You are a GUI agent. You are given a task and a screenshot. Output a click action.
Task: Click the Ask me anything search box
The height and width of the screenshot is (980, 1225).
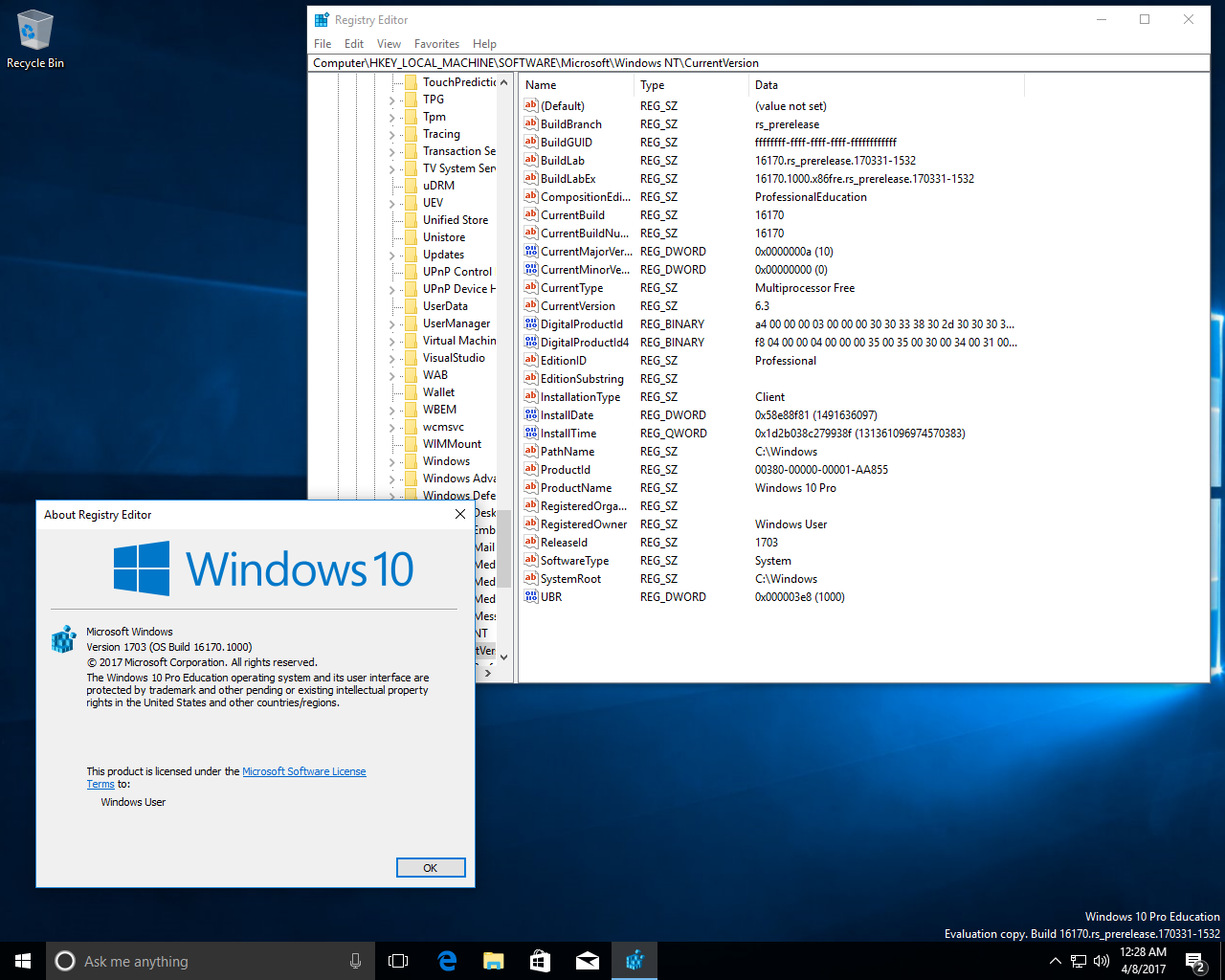pyautogui.click(x=209, y=961)
